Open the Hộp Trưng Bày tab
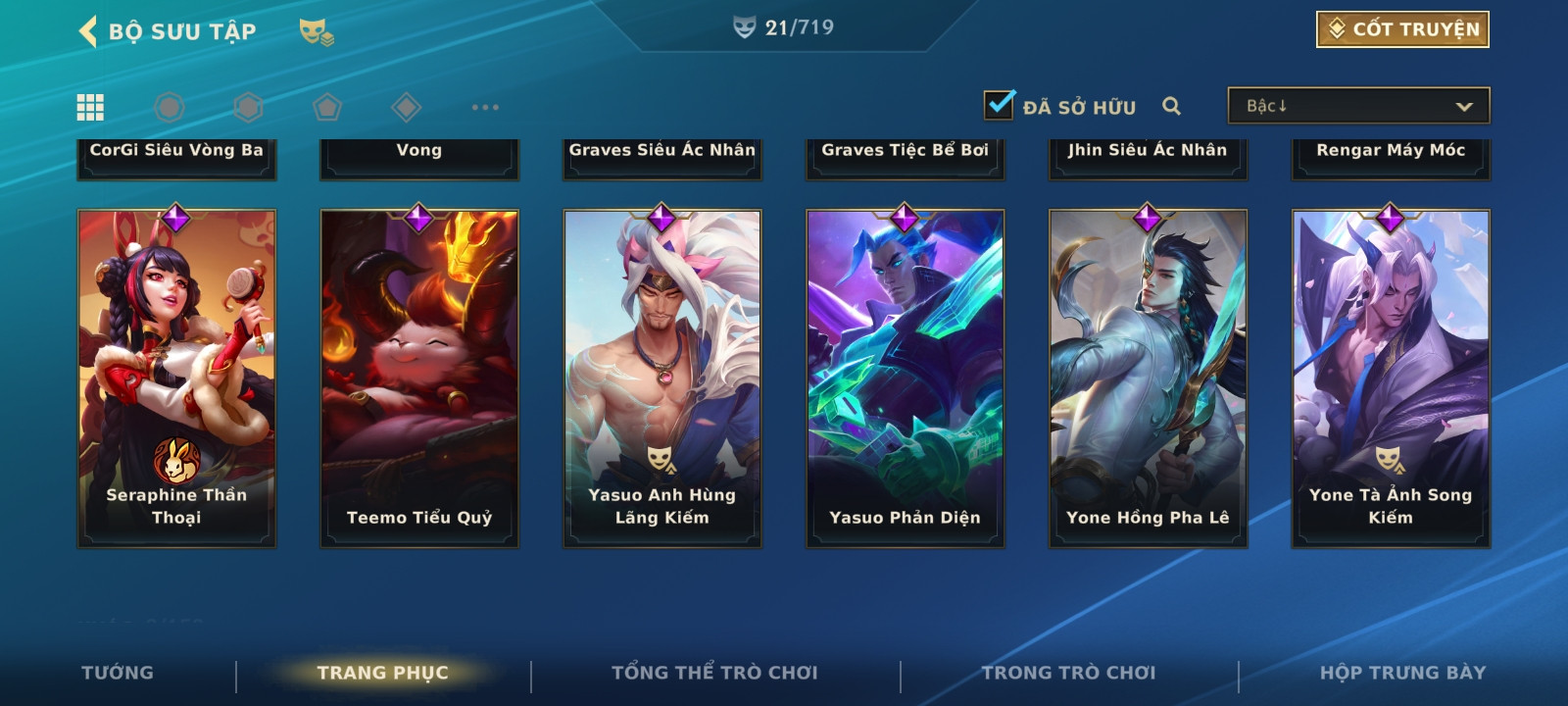This screenshot has width=1568, height=706. 1402,673
